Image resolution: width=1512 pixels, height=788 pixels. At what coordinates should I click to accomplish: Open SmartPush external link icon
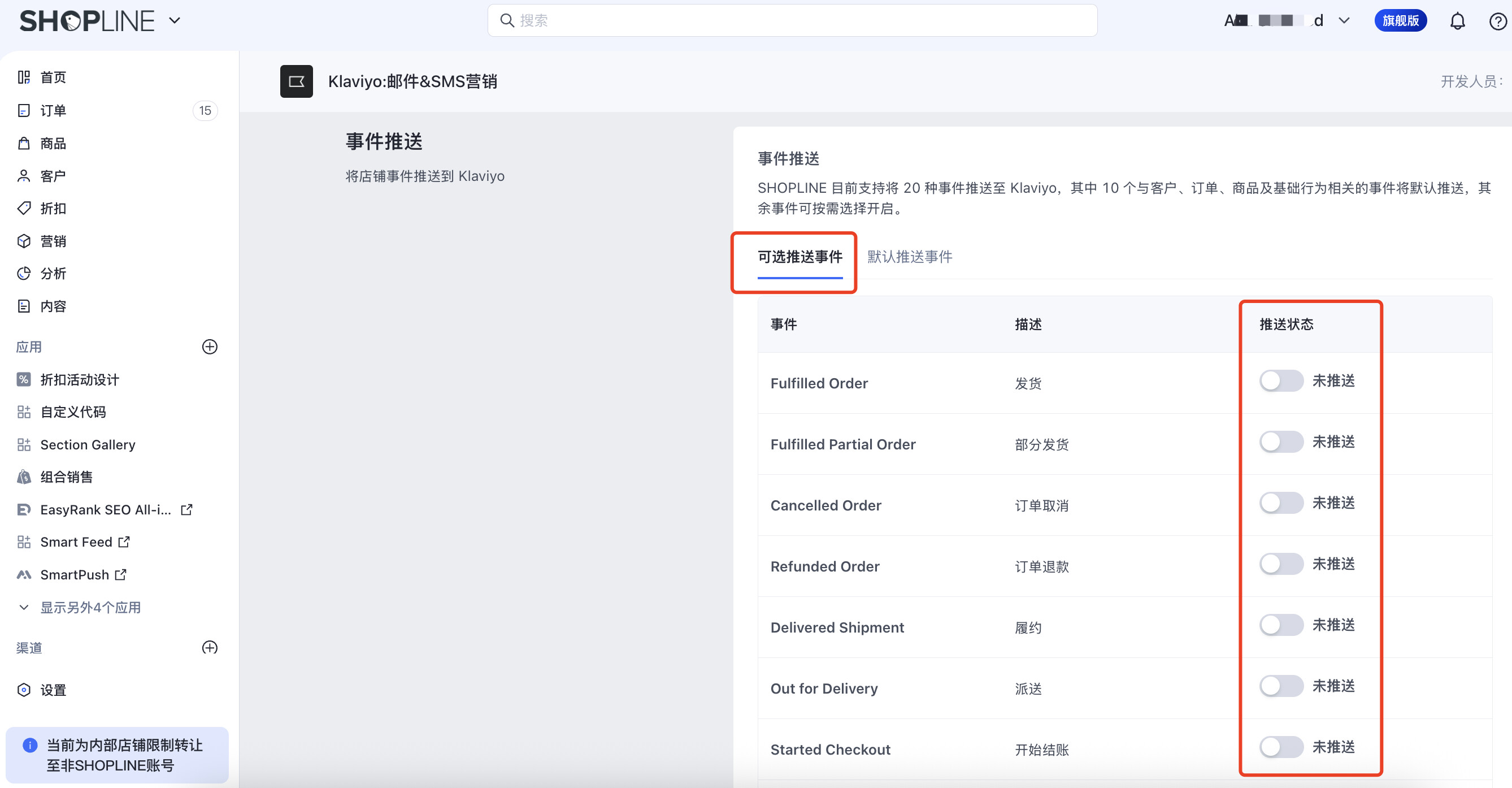[121, 575]
